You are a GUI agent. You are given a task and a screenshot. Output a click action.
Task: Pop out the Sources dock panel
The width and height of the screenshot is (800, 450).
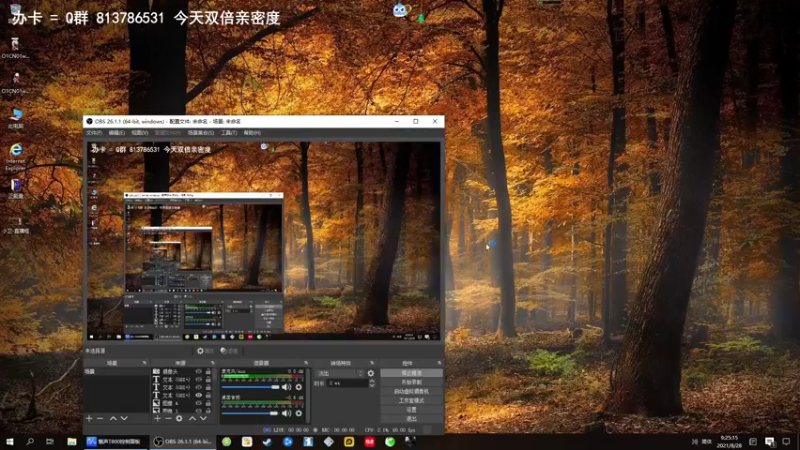[213, 363]
